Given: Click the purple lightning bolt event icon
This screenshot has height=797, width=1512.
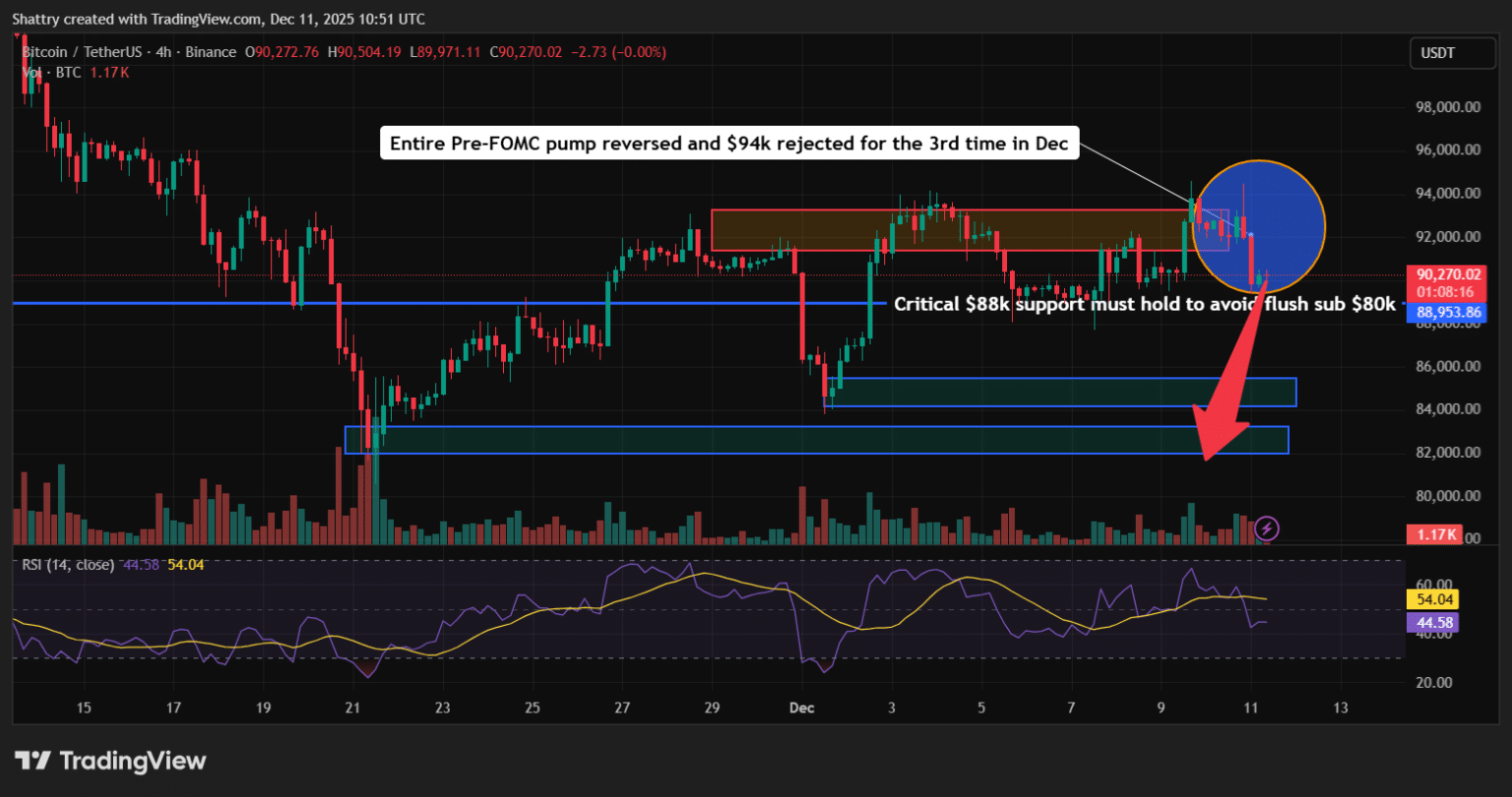Looking at the screenshot, I should coord(1267,528).
